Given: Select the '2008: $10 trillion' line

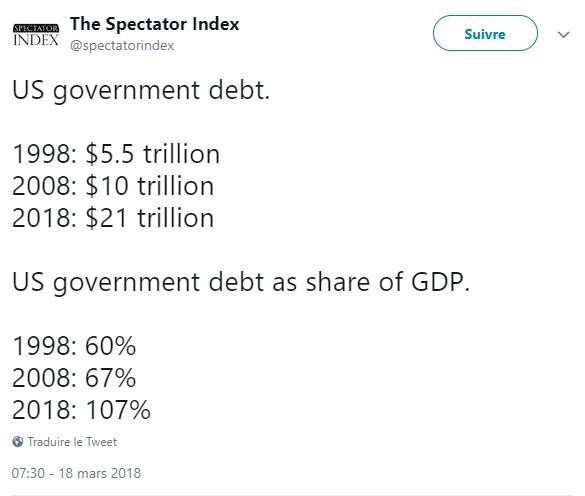Looking at the screenshot, I should pos(113,186).
